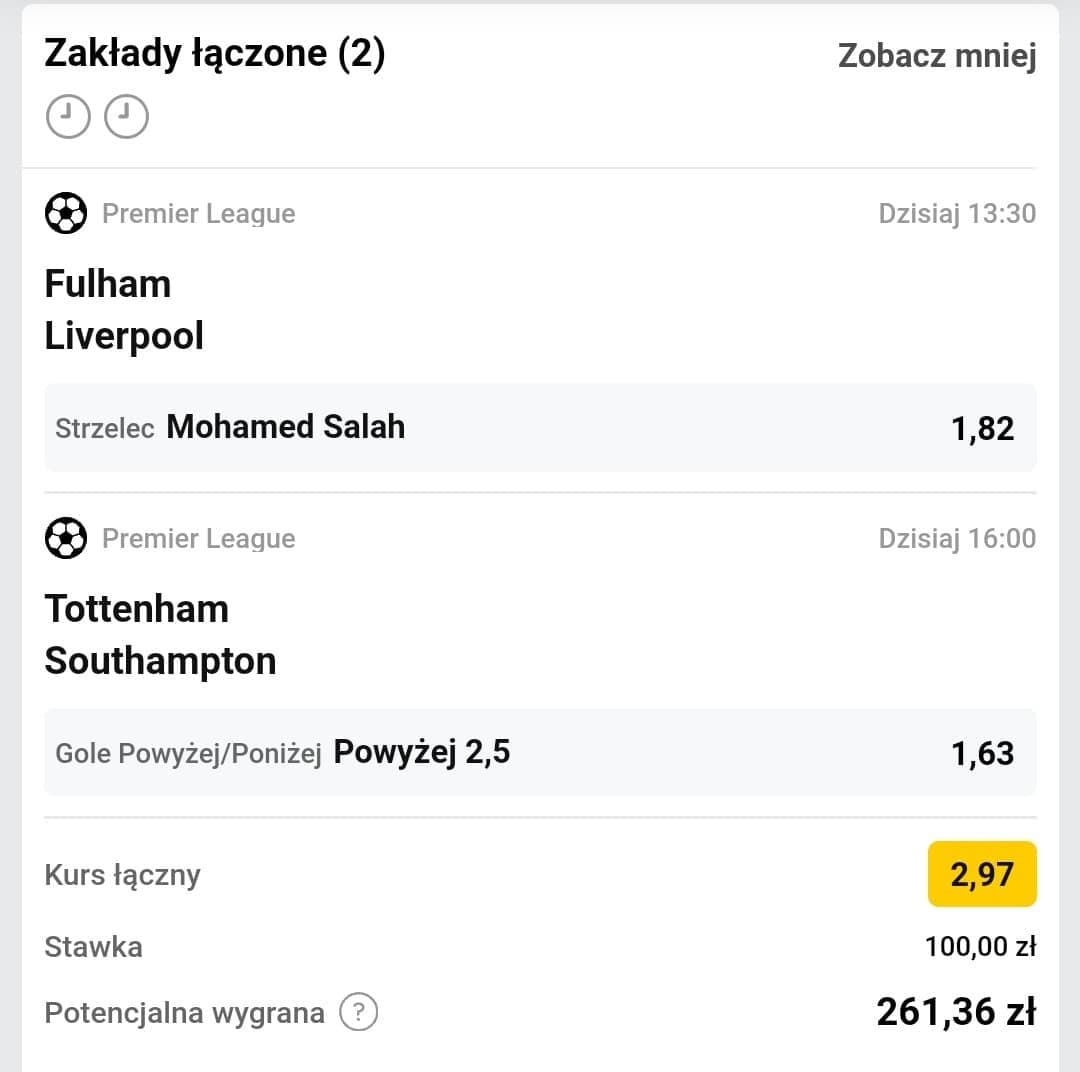The image size is (1080, 1072).
Task: Click the Fulham team name
Action: pyautogui.click(x=108, y=284)
